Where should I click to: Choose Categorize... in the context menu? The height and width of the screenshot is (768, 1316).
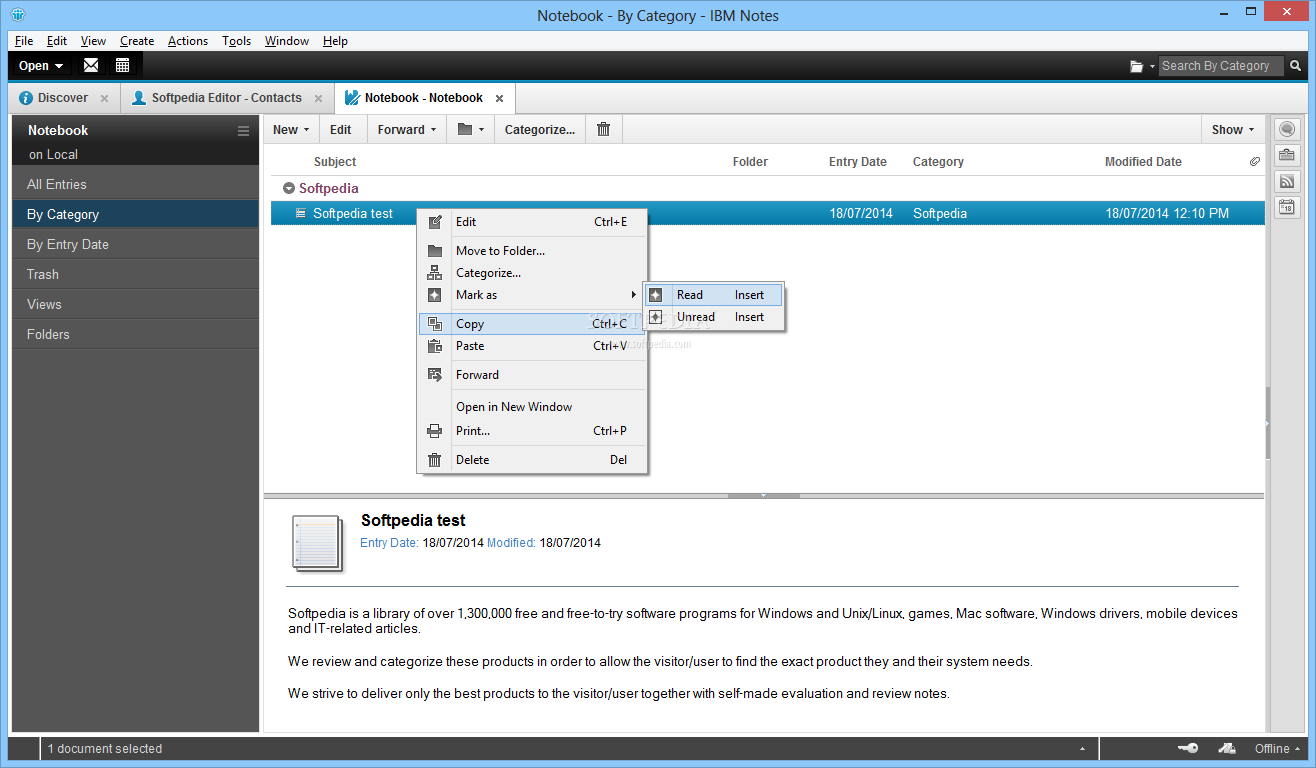533,273
